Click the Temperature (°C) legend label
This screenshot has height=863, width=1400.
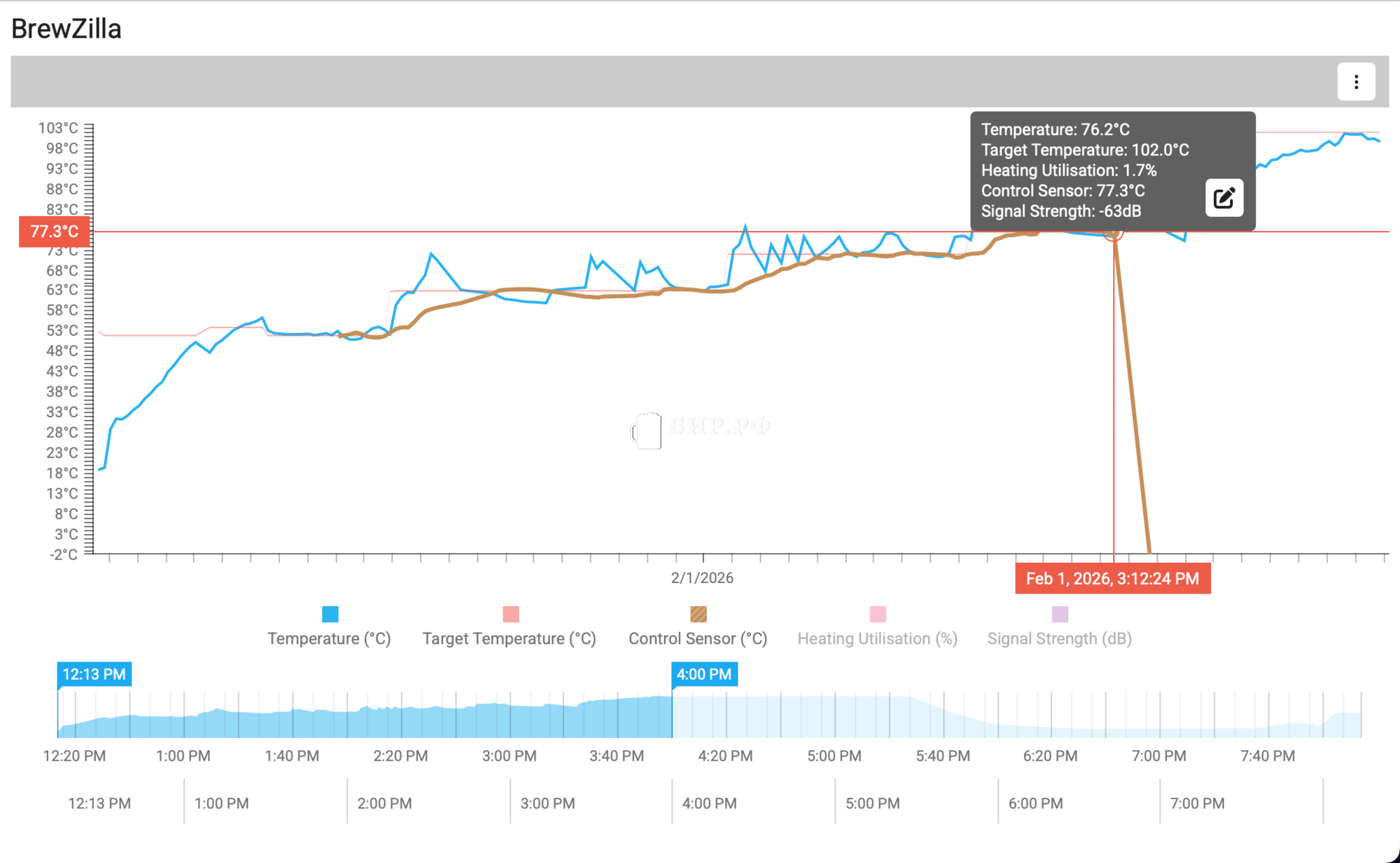pos(329,638)
